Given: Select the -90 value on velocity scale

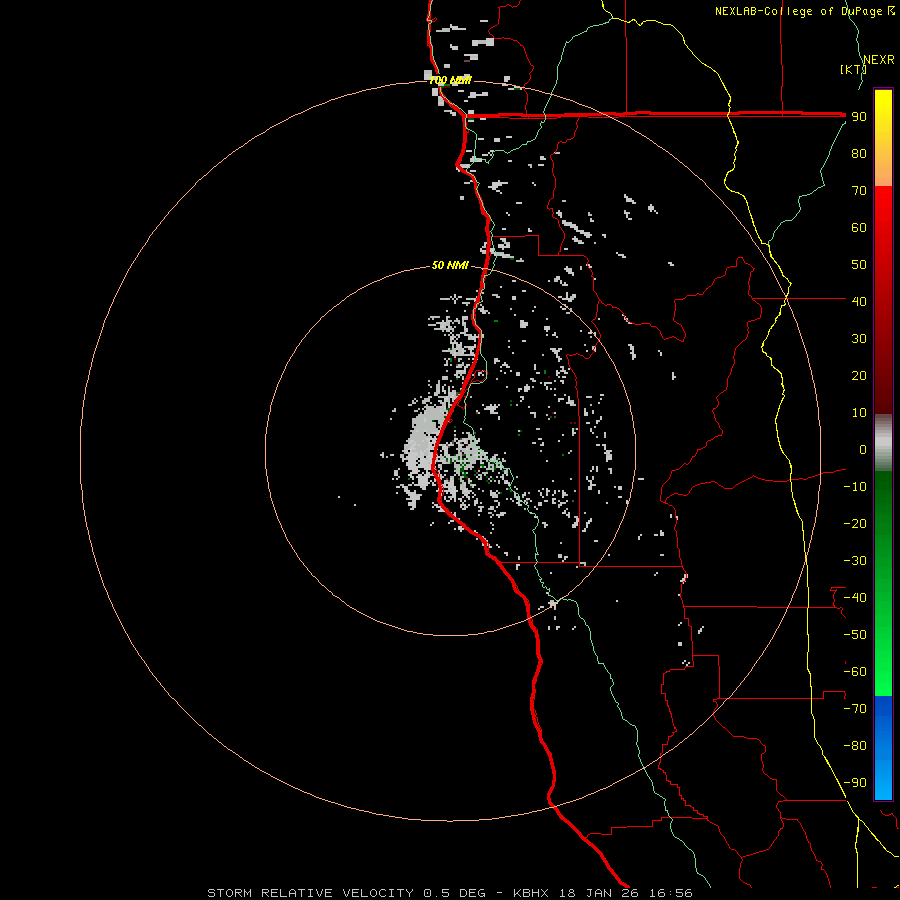Looking at the screenshot, I should coord(855,783).
